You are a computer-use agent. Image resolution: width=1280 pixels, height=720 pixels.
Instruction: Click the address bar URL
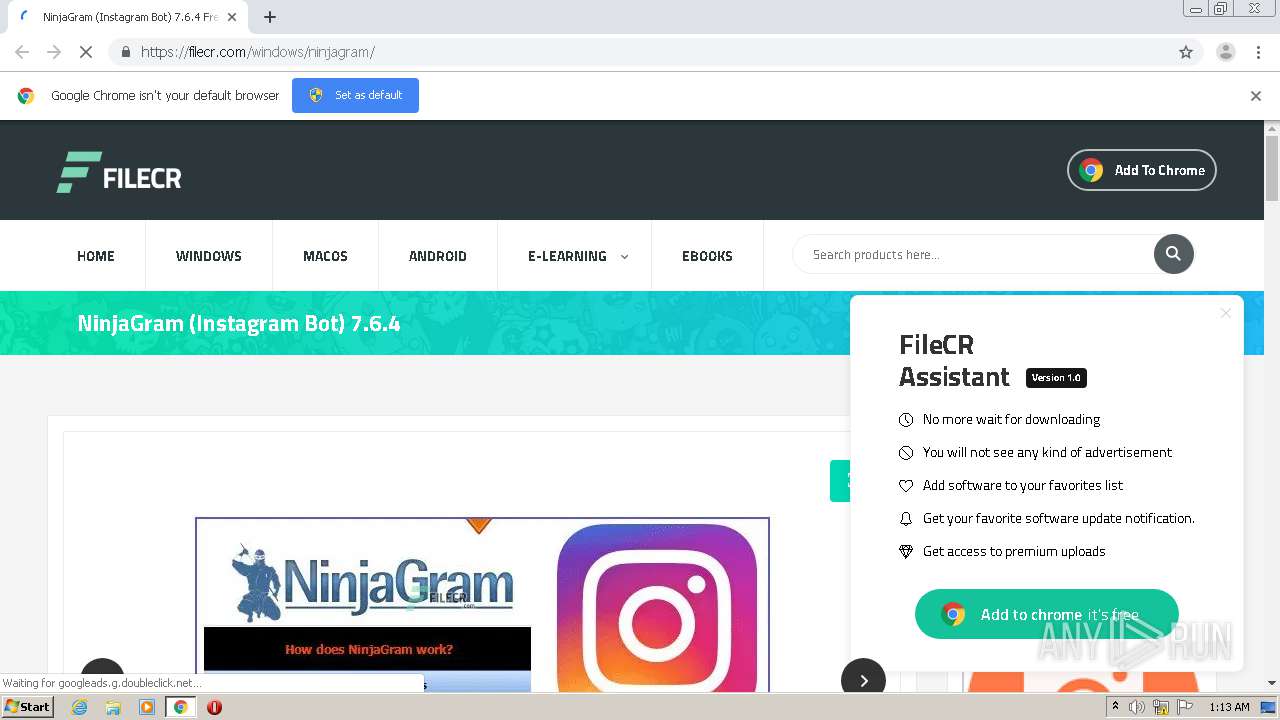click(258, 52)
